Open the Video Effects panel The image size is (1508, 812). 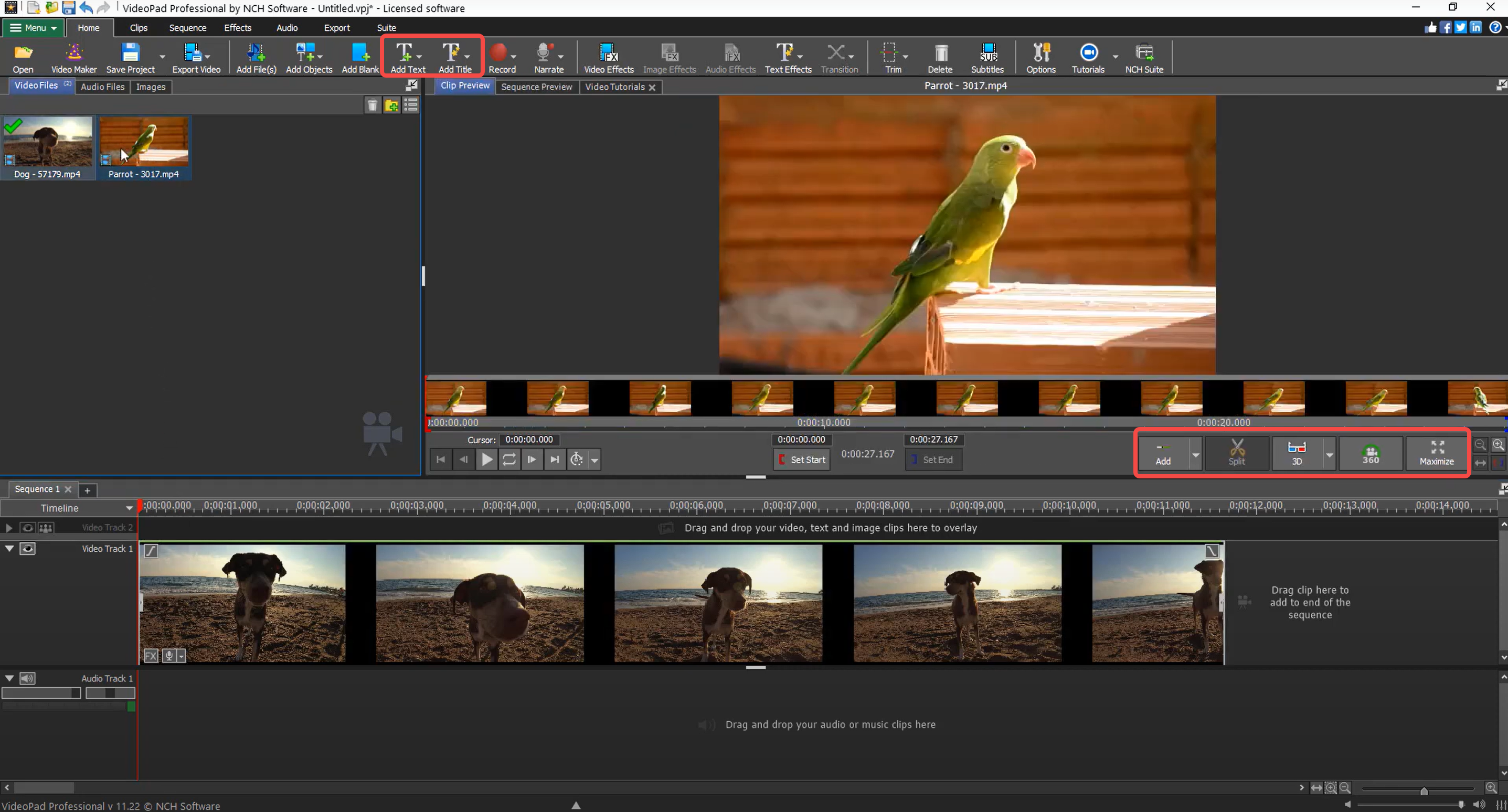(608, 57)
